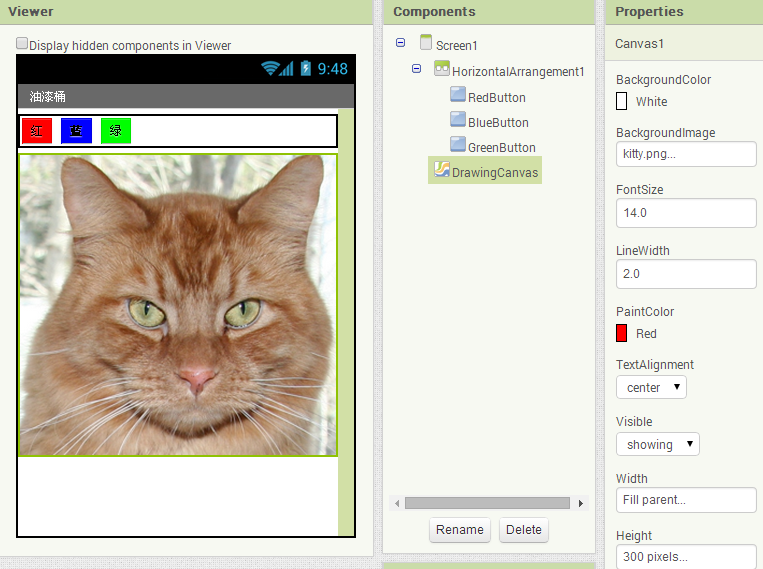This screenshot has height=569, width=763.
Task: Collapse the HorizontalArrangement1 tree node
Action: pyautogui.click(x=417, y=69)
